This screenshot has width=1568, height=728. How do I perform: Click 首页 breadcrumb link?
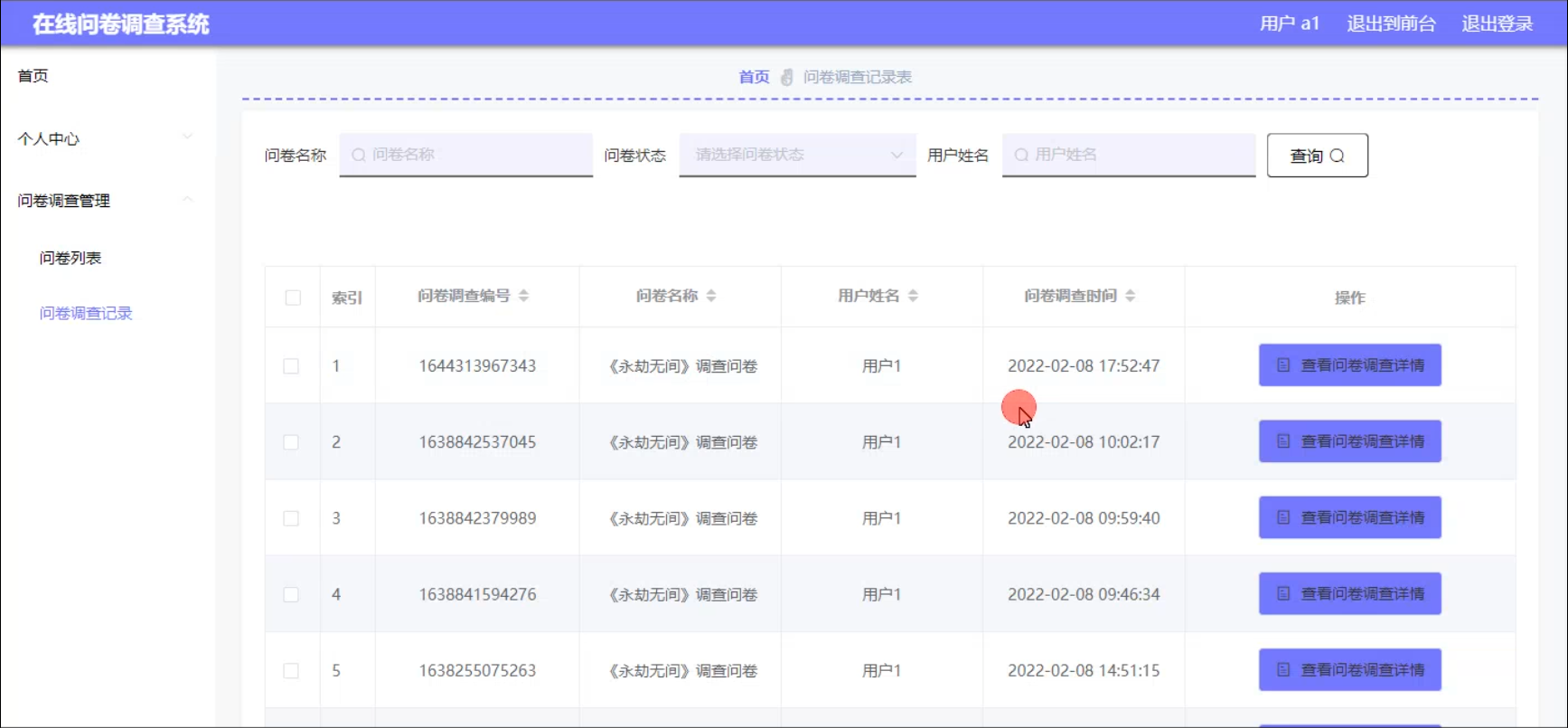point(754,78)
